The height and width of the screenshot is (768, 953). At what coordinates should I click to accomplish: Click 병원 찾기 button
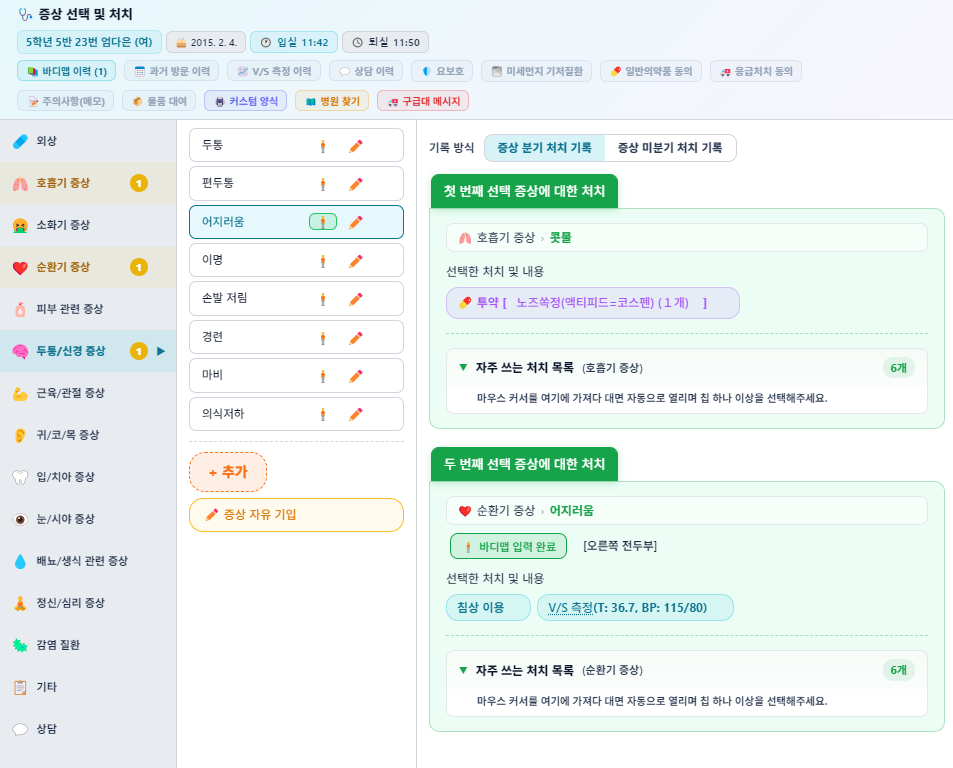pos(332,101)
